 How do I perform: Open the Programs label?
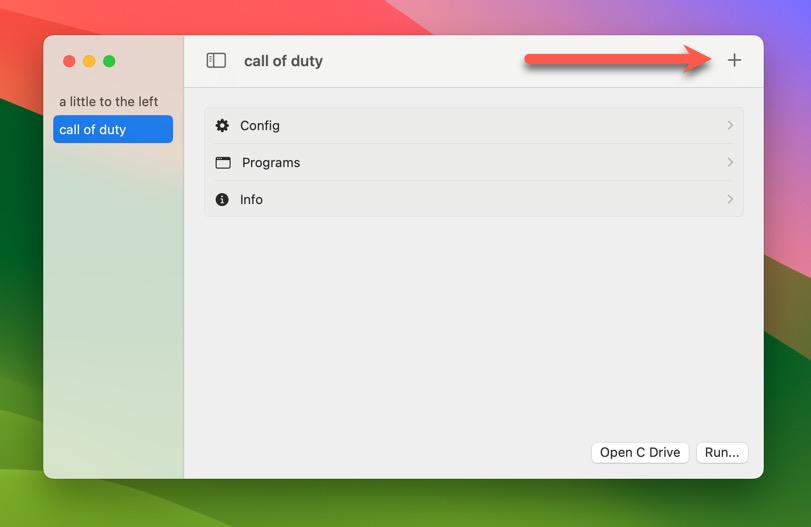[271, 162]
